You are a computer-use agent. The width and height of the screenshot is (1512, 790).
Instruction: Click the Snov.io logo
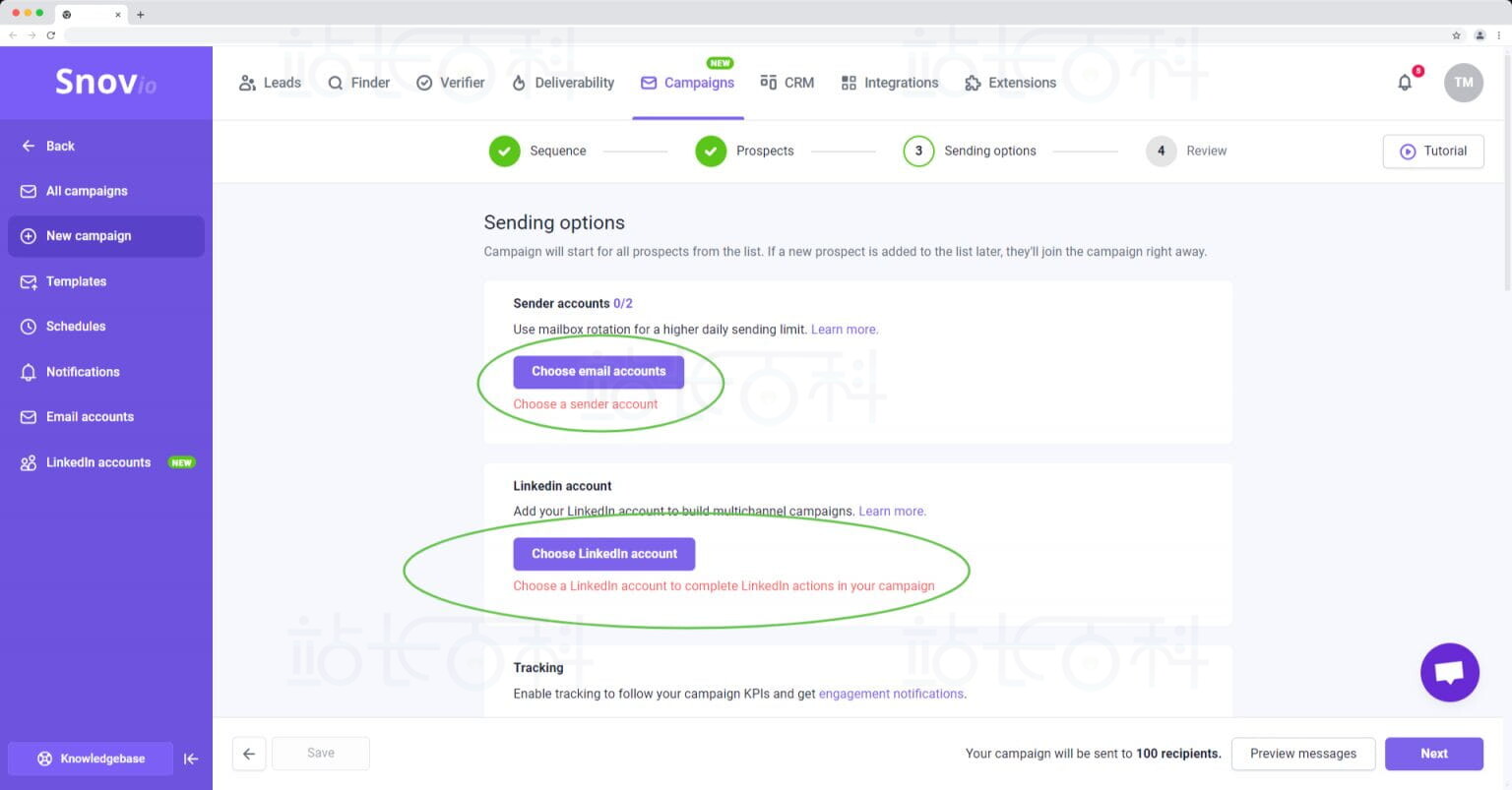point(105,82)
